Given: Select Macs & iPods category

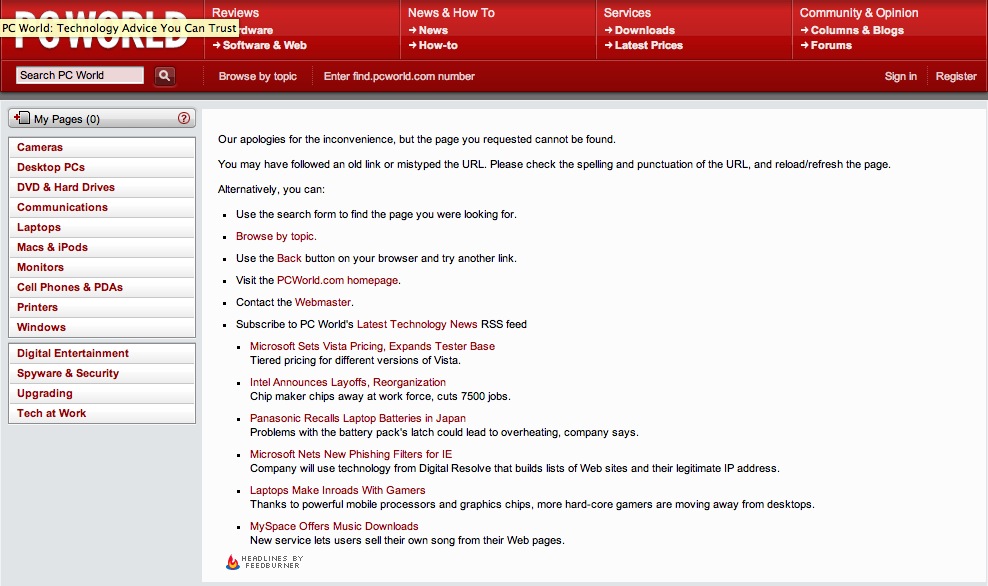Looking at the screenshot, I should pyautogui.click(x=102, y=248).
